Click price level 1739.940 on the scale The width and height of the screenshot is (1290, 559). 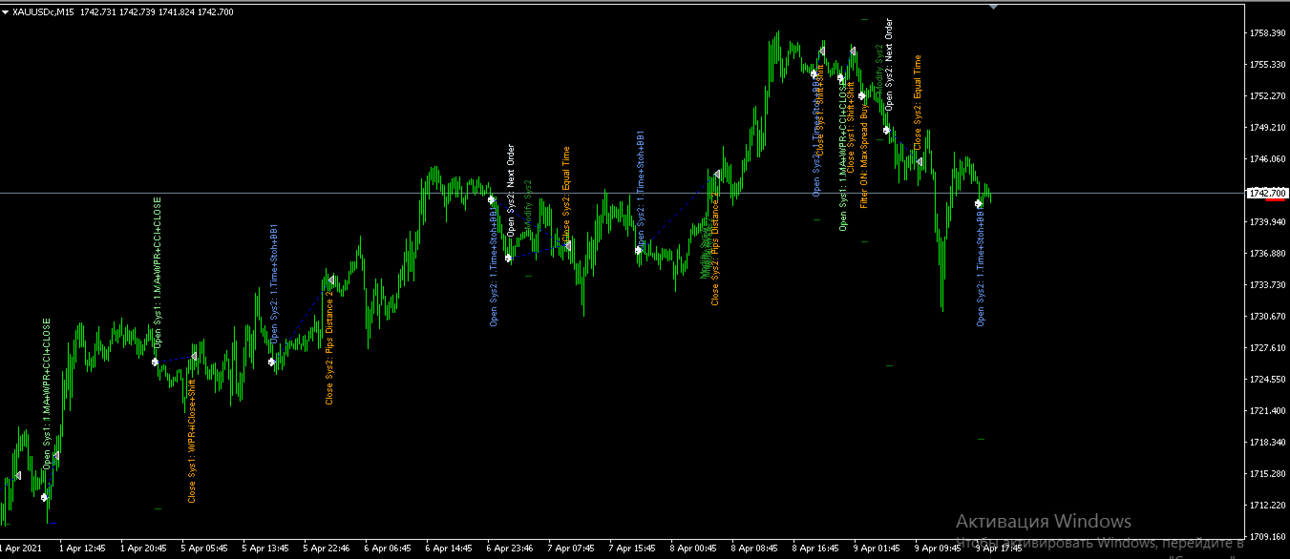point(1267,222)
